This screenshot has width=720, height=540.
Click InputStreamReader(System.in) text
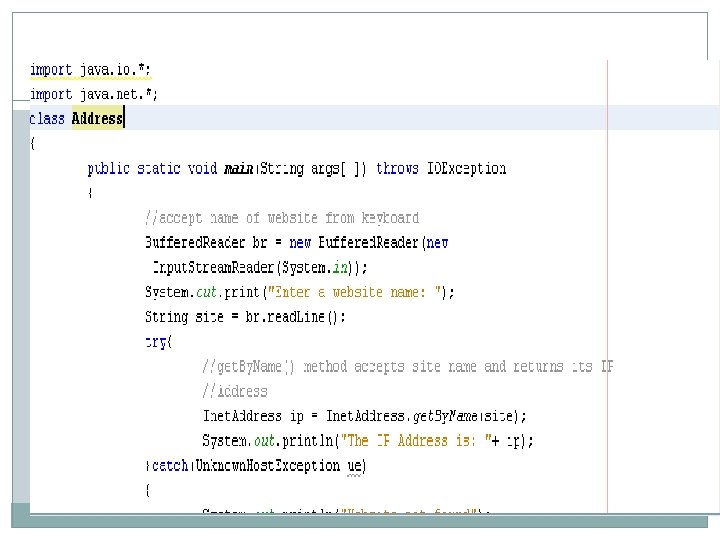(x=260, y=267)
